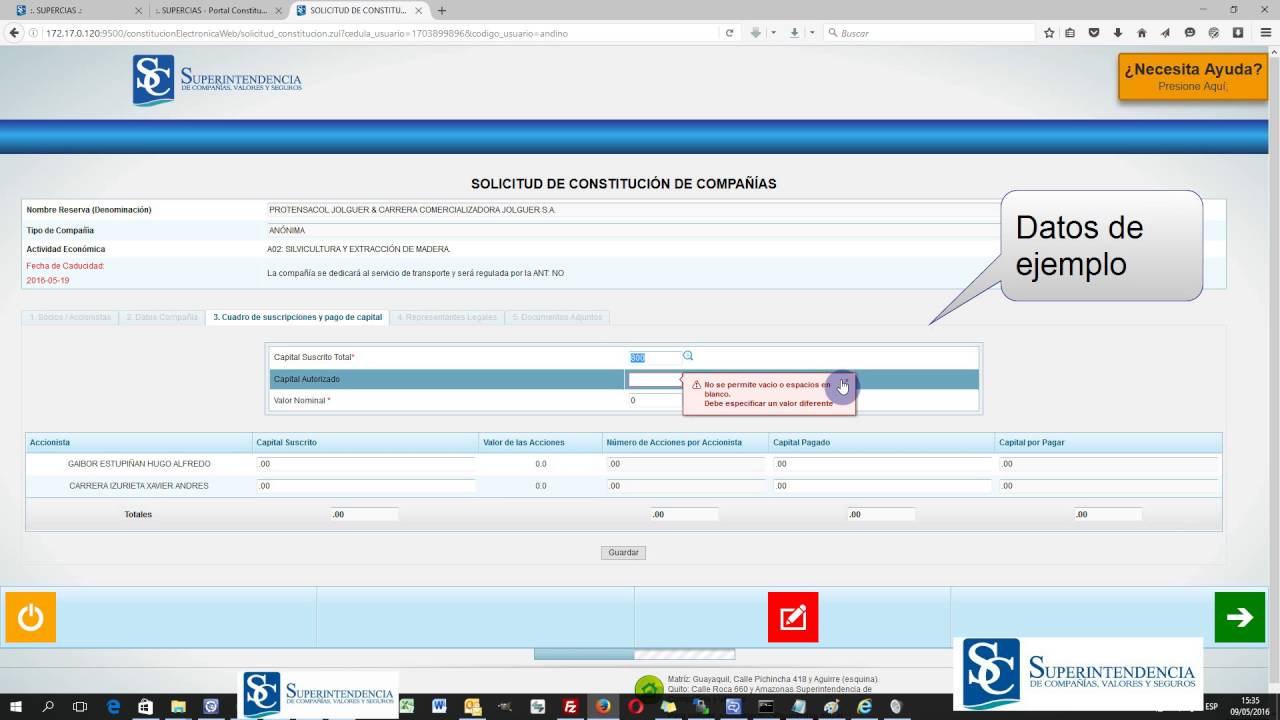The image size is (1280, 720).
Task: Open Opera from the taskbar
Action: [635, 706]
